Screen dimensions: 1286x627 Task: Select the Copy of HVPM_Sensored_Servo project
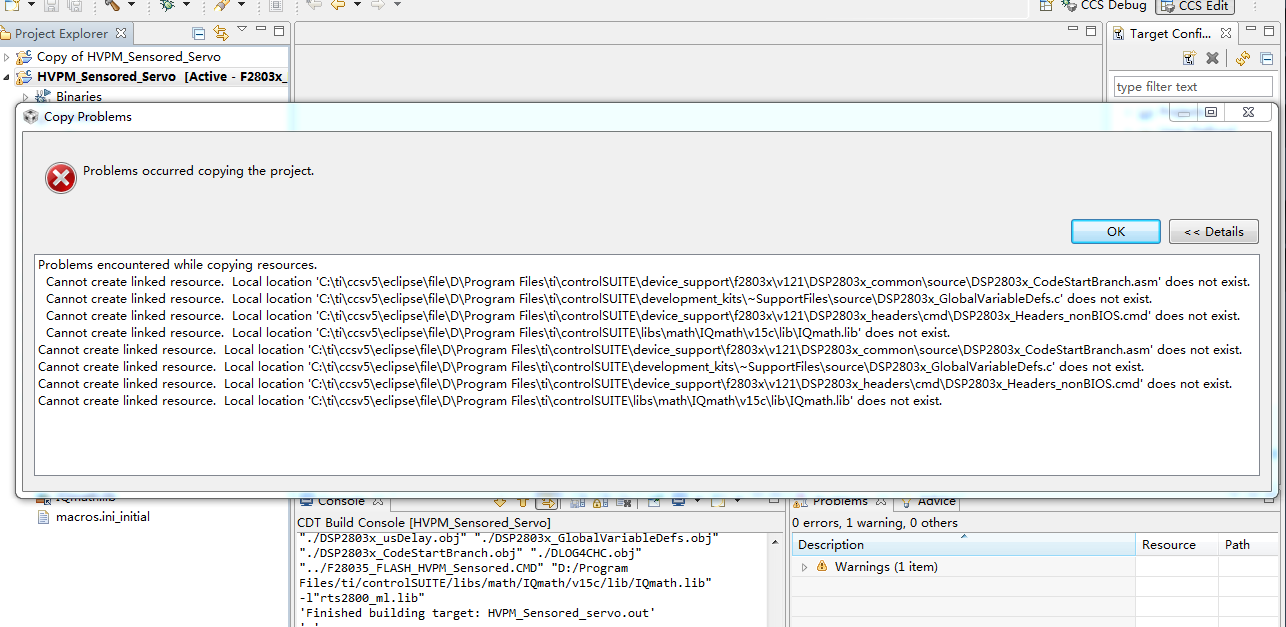tap(128, 57)
